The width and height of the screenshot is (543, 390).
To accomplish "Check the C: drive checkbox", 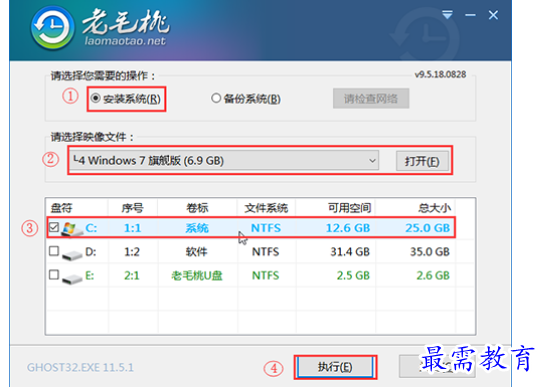I will 54,227.
